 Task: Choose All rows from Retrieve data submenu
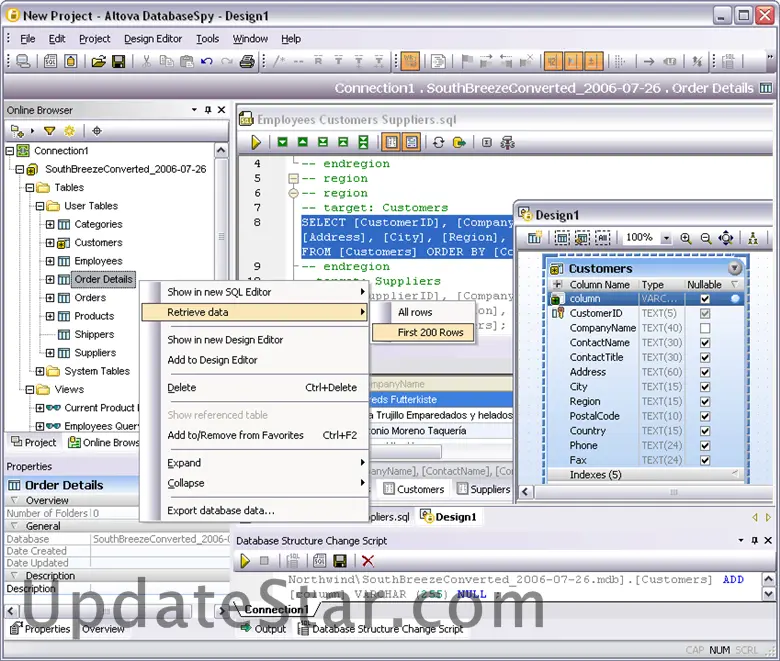coord(415,312)
